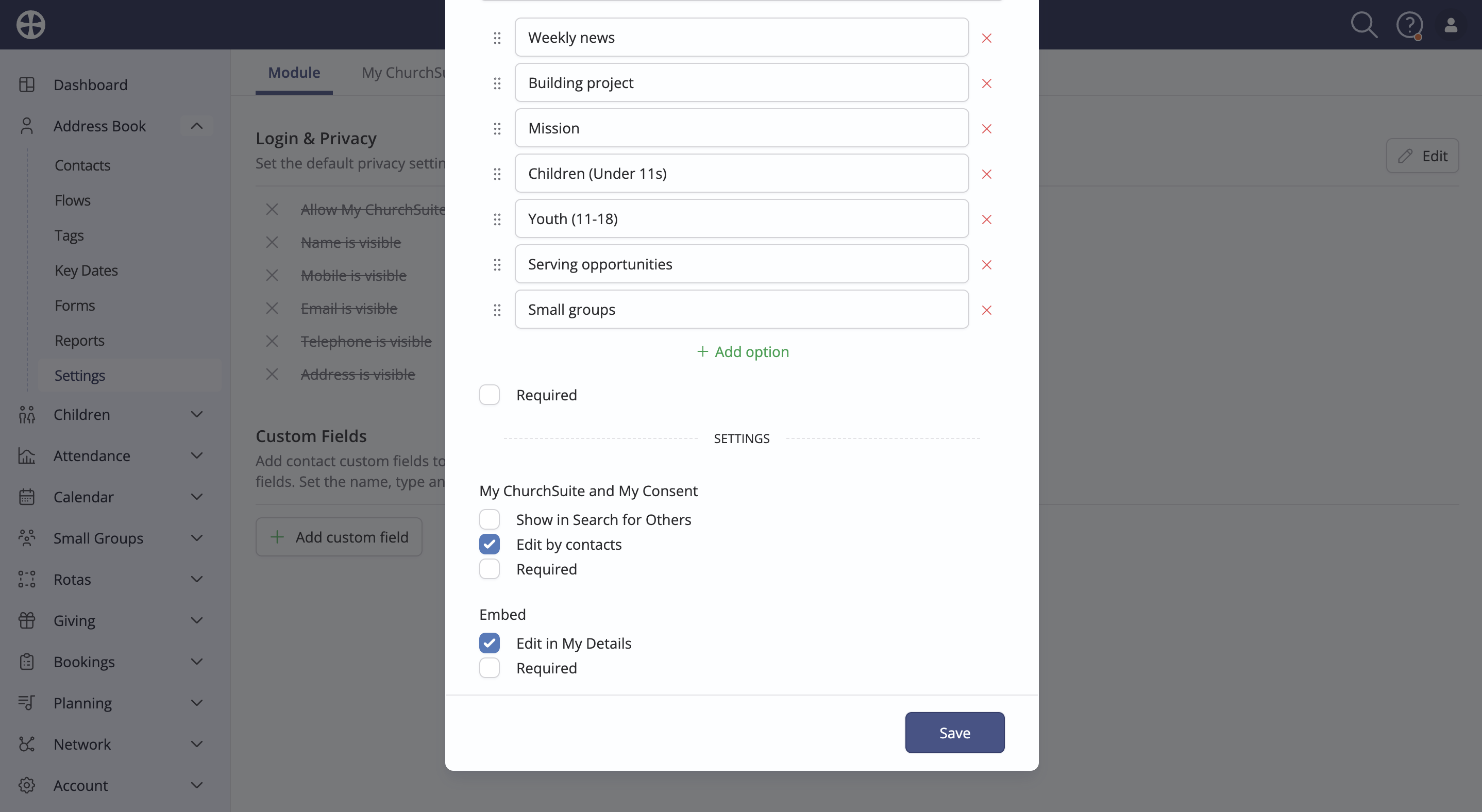Collapse the Address Book menu
This screenshot has width=1482, height=812.
coord(197,125)
